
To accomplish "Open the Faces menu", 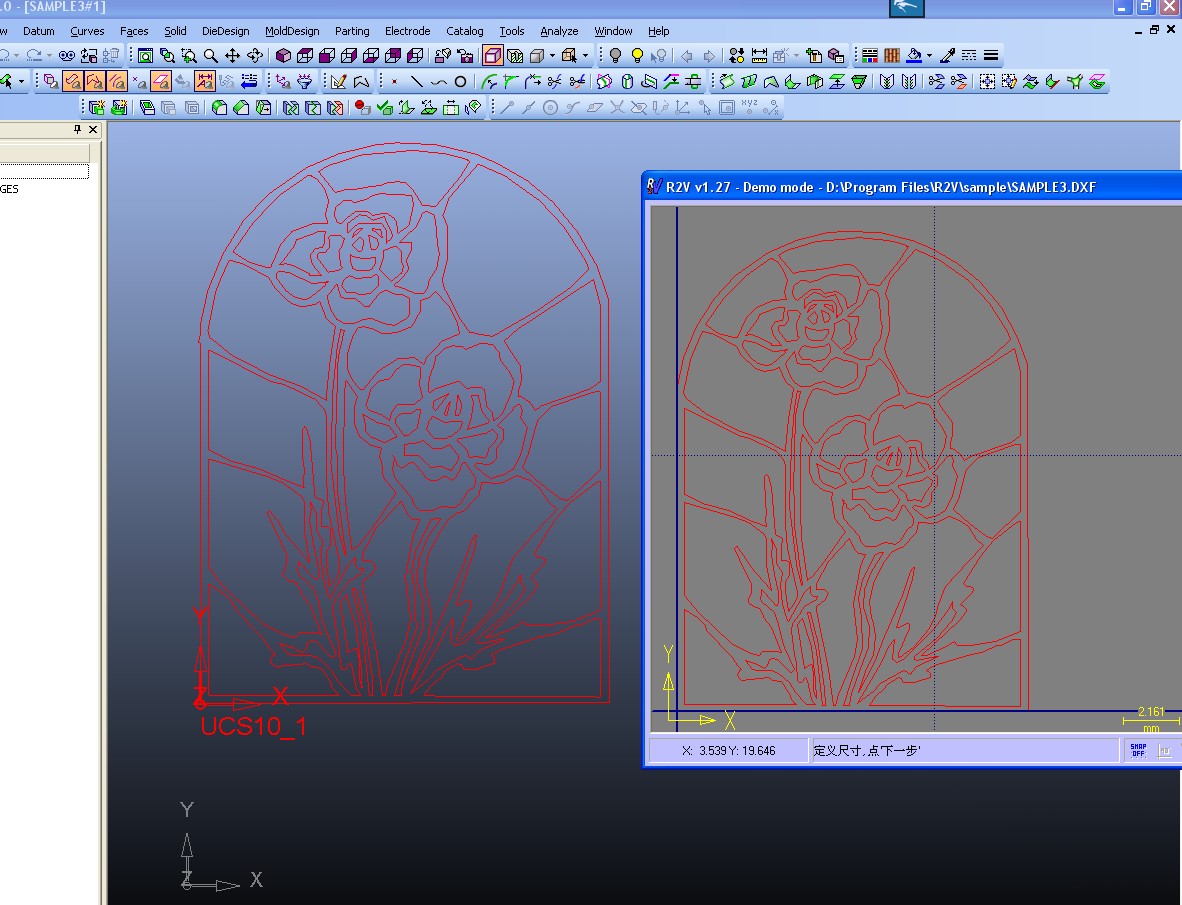I will pyautogui.click(x=134, y=31).
